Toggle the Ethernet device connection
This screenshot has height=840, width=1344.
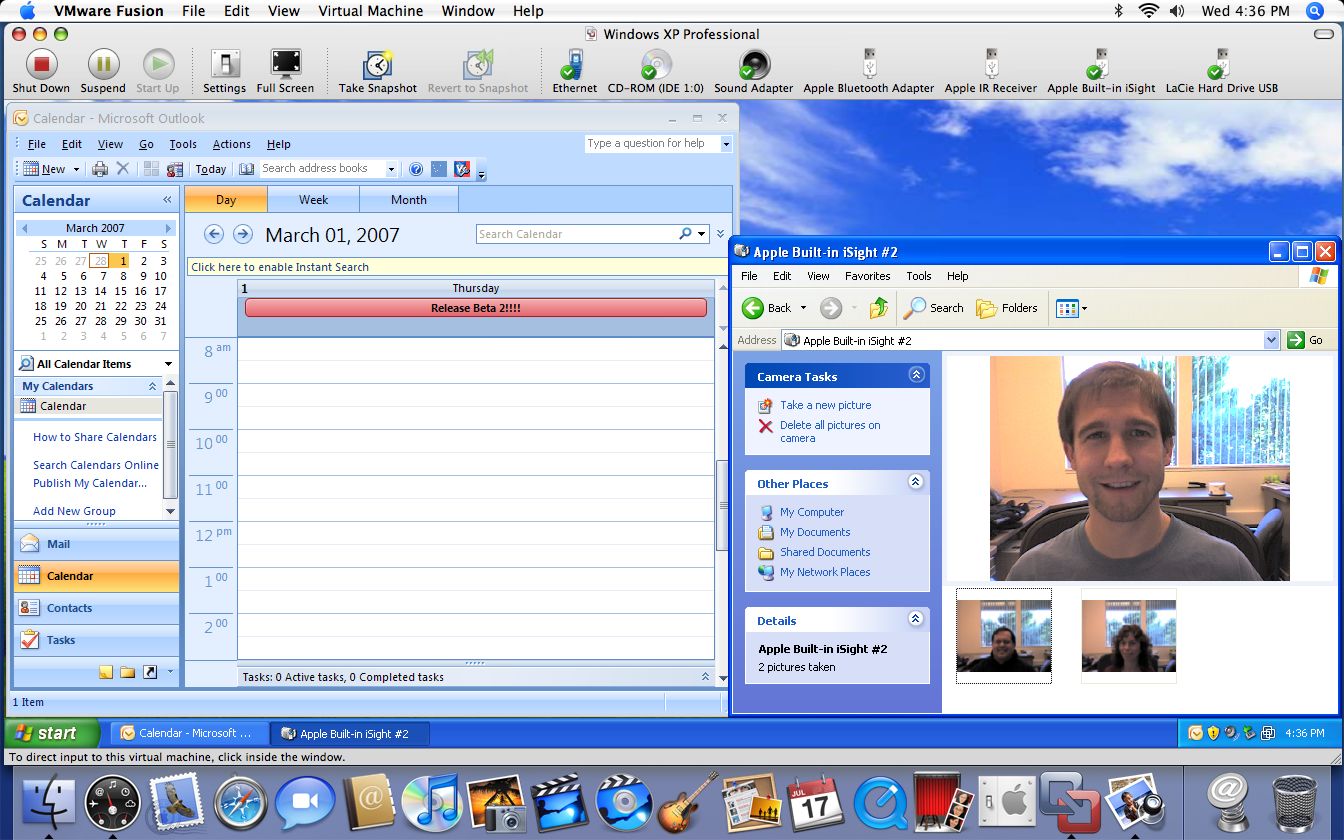[574, 72]
